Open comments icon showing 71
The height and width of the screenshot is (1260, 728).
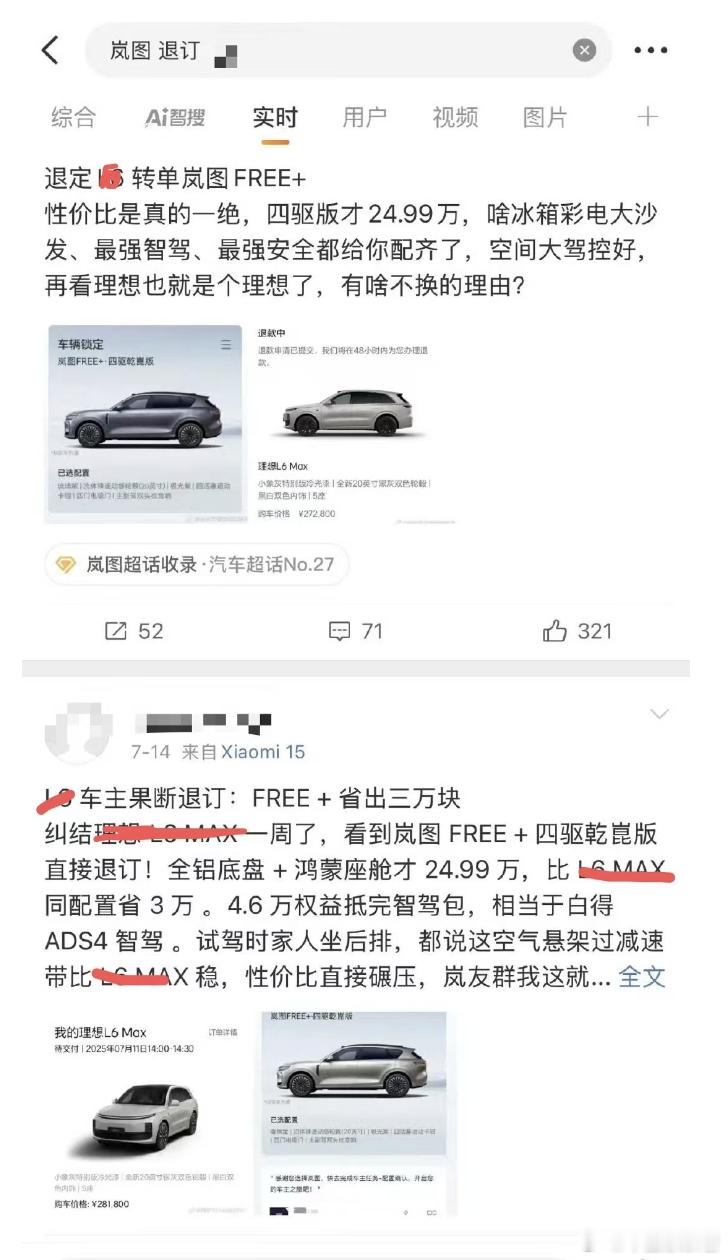356,631
